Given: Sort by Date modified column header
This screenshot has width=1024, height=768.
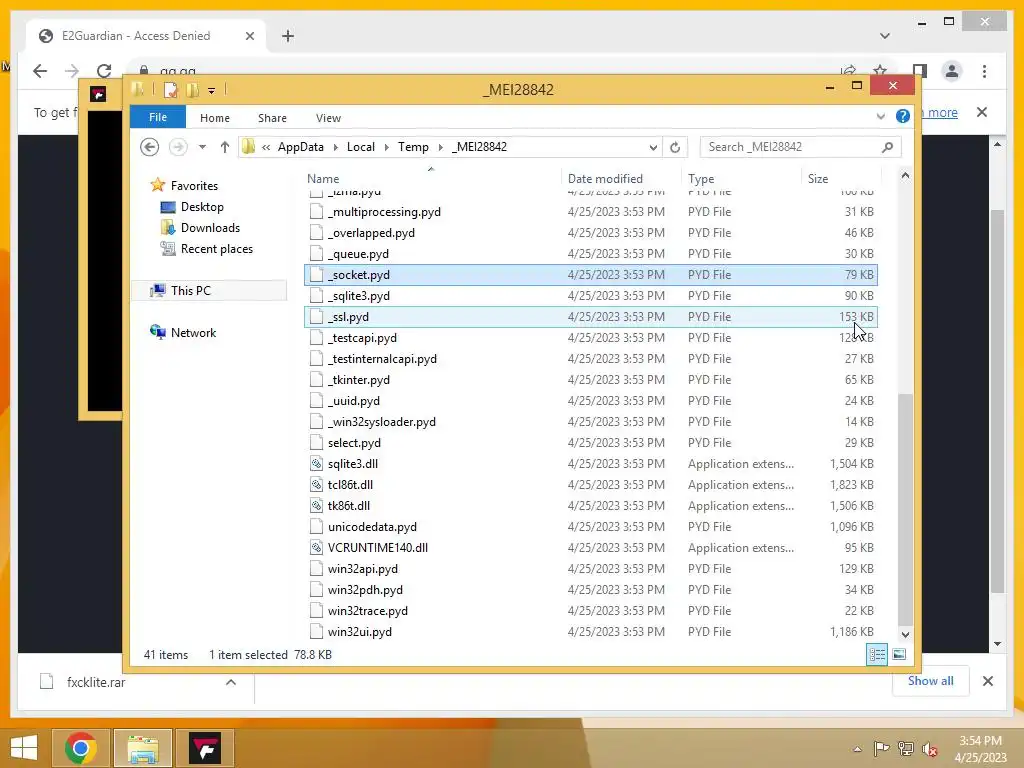Looking at the screenshot, I should click(621, 178).
